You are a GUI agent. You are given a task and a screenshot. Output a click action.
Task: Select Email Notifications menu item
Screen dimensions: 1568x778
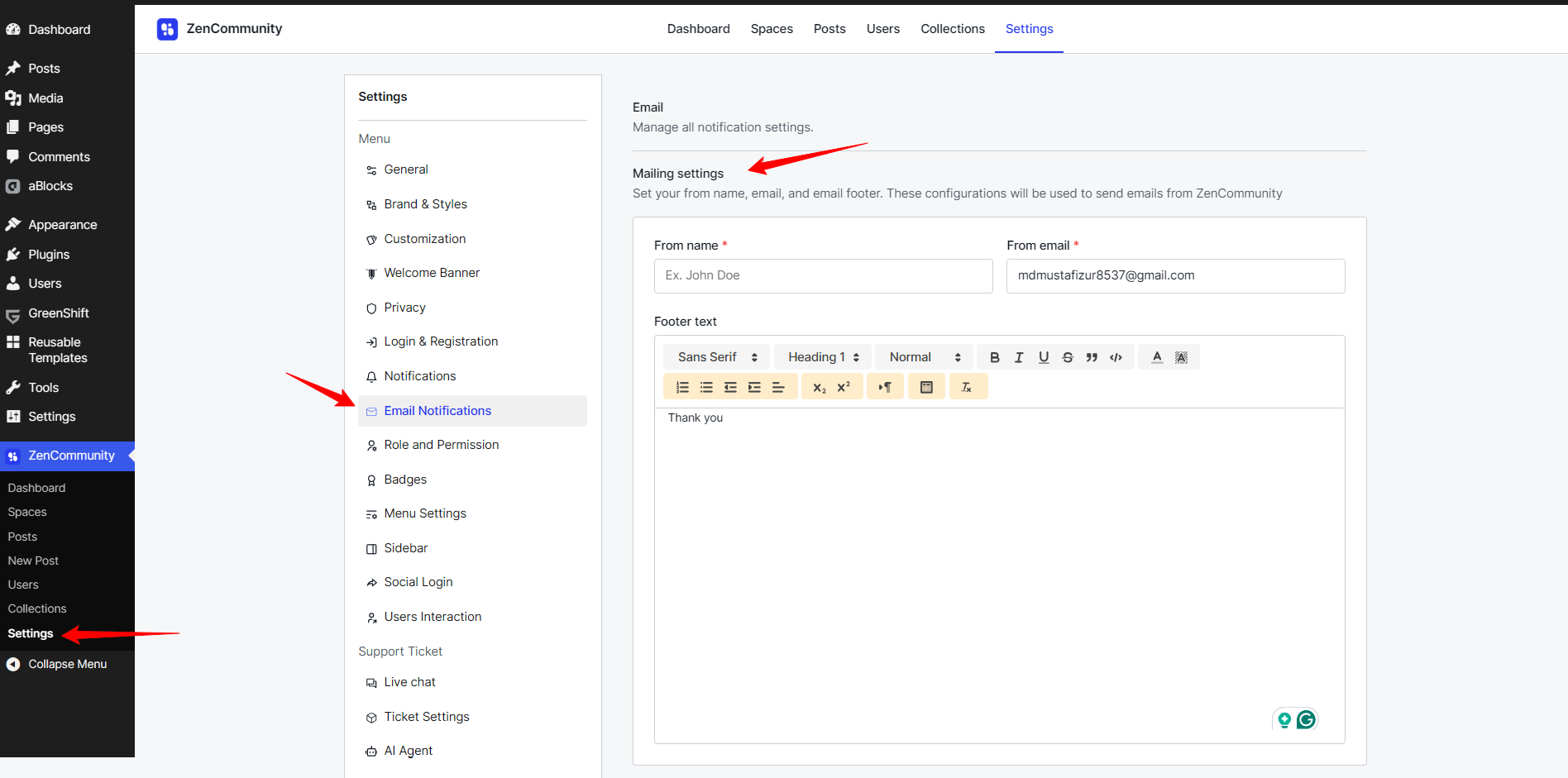[x=472, y=411]
